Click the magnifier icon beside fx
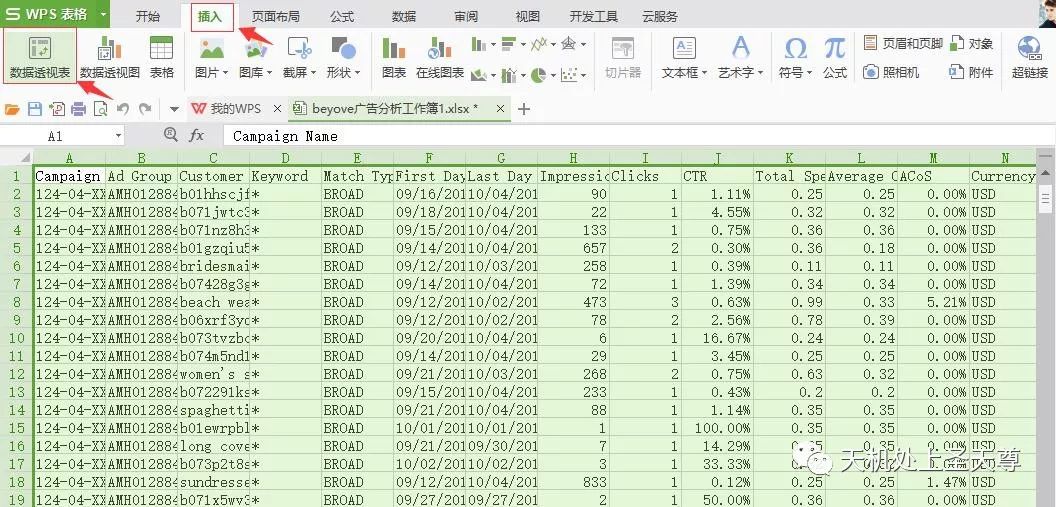This screenshot has width=1056, height=507. click(171, 135)
